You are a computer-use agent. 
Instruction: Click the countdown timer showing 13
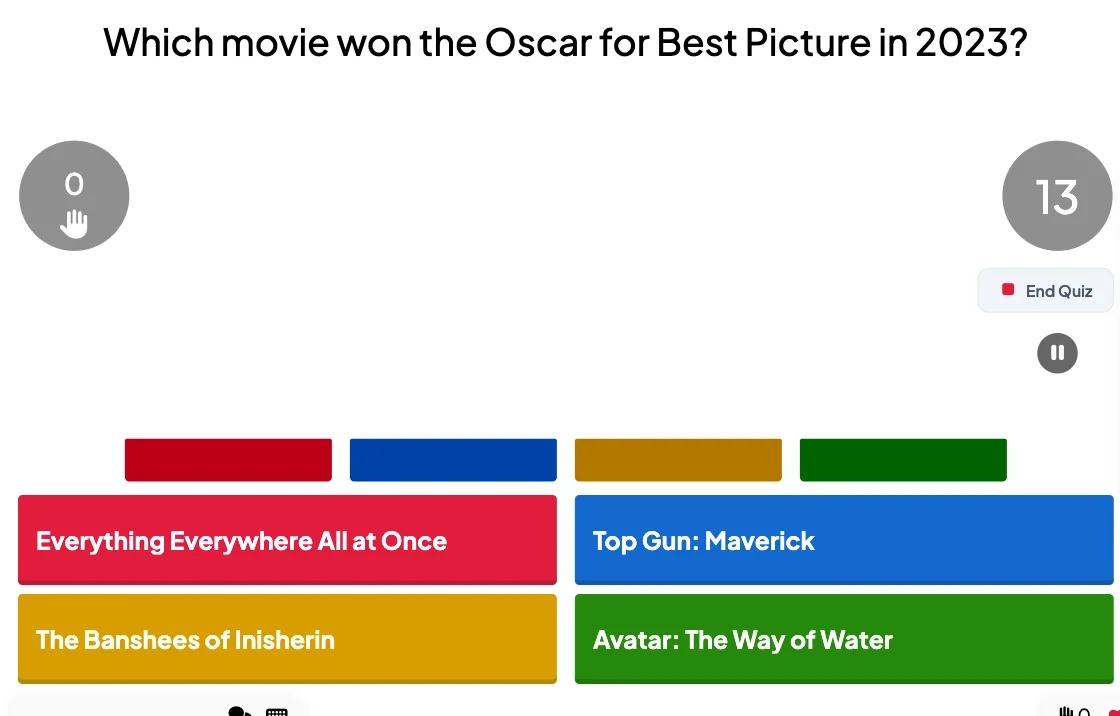tap(1057, 196)
